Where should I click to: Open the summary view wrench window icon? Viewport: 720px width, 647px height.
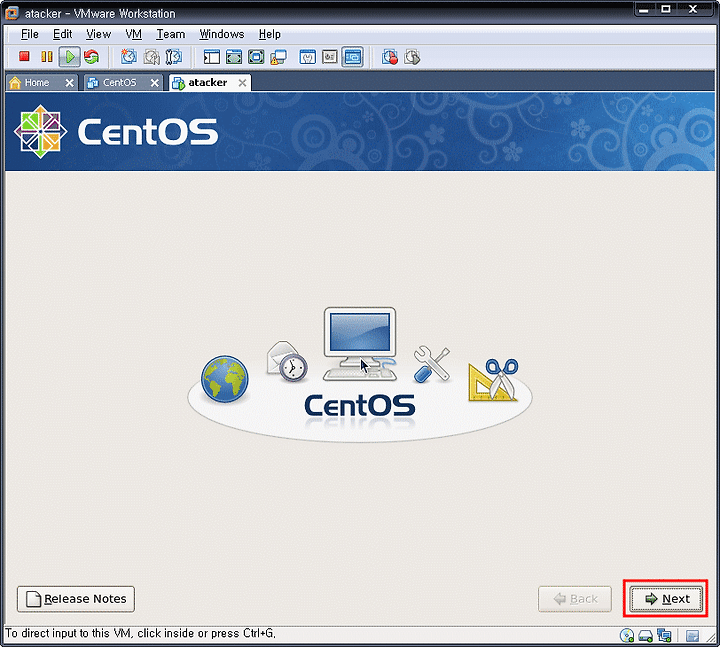(x=308, y=57)
